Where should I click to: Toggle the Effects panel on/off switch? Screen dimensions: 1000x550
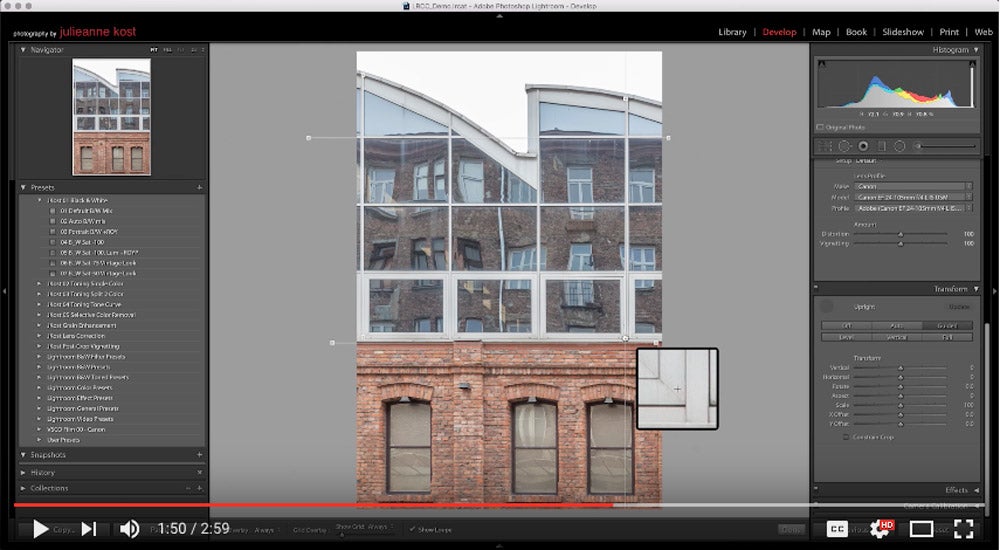point(816,490)
